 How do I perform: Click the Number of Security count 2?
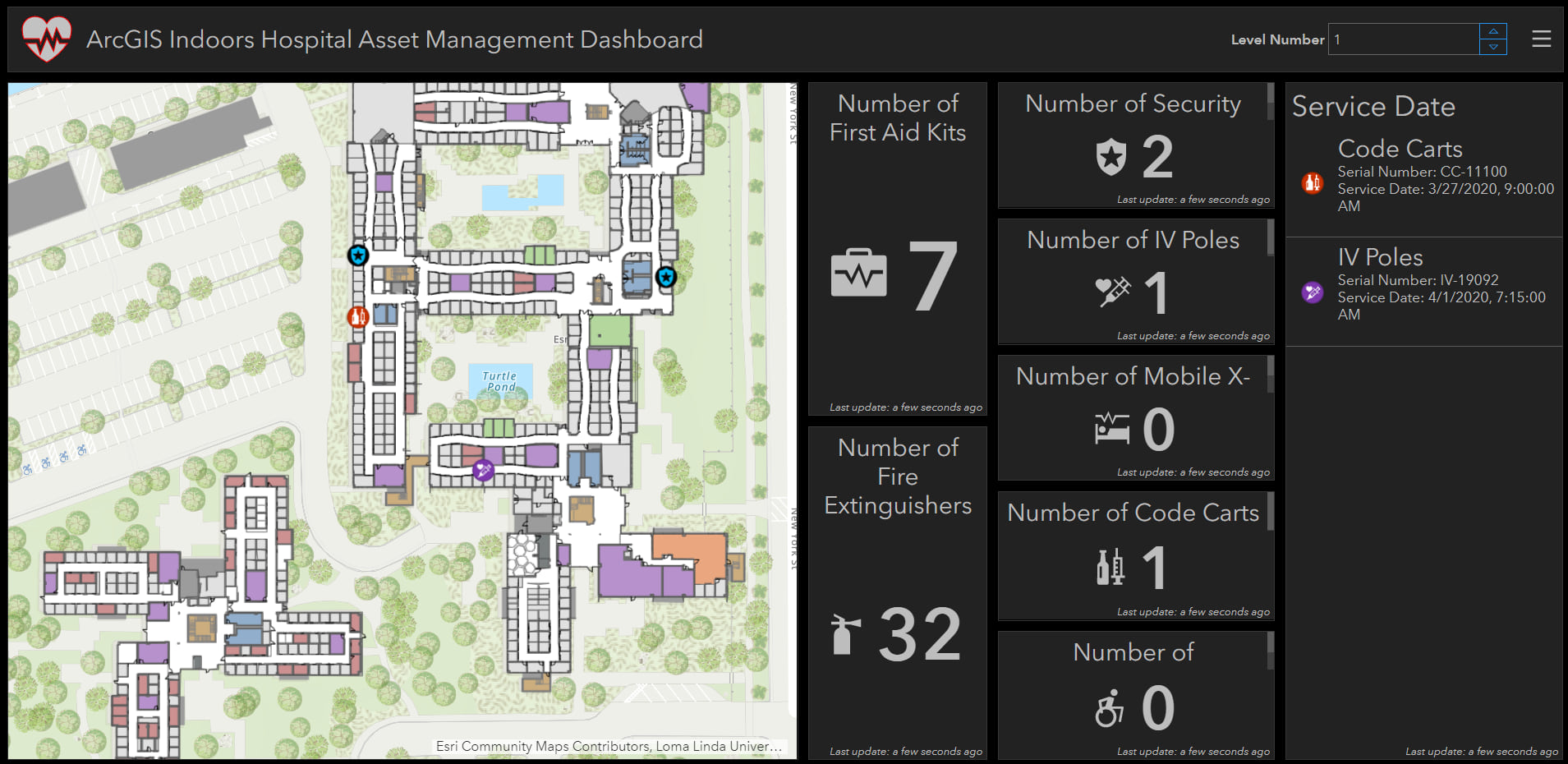[1157, 156]
